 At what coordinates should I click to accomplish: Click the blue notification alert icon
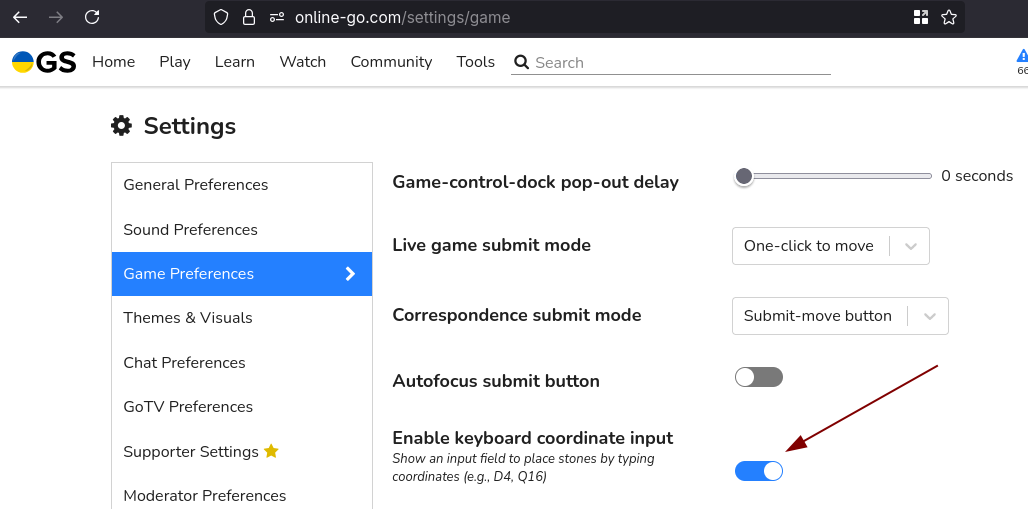(x=1022, y=57)
